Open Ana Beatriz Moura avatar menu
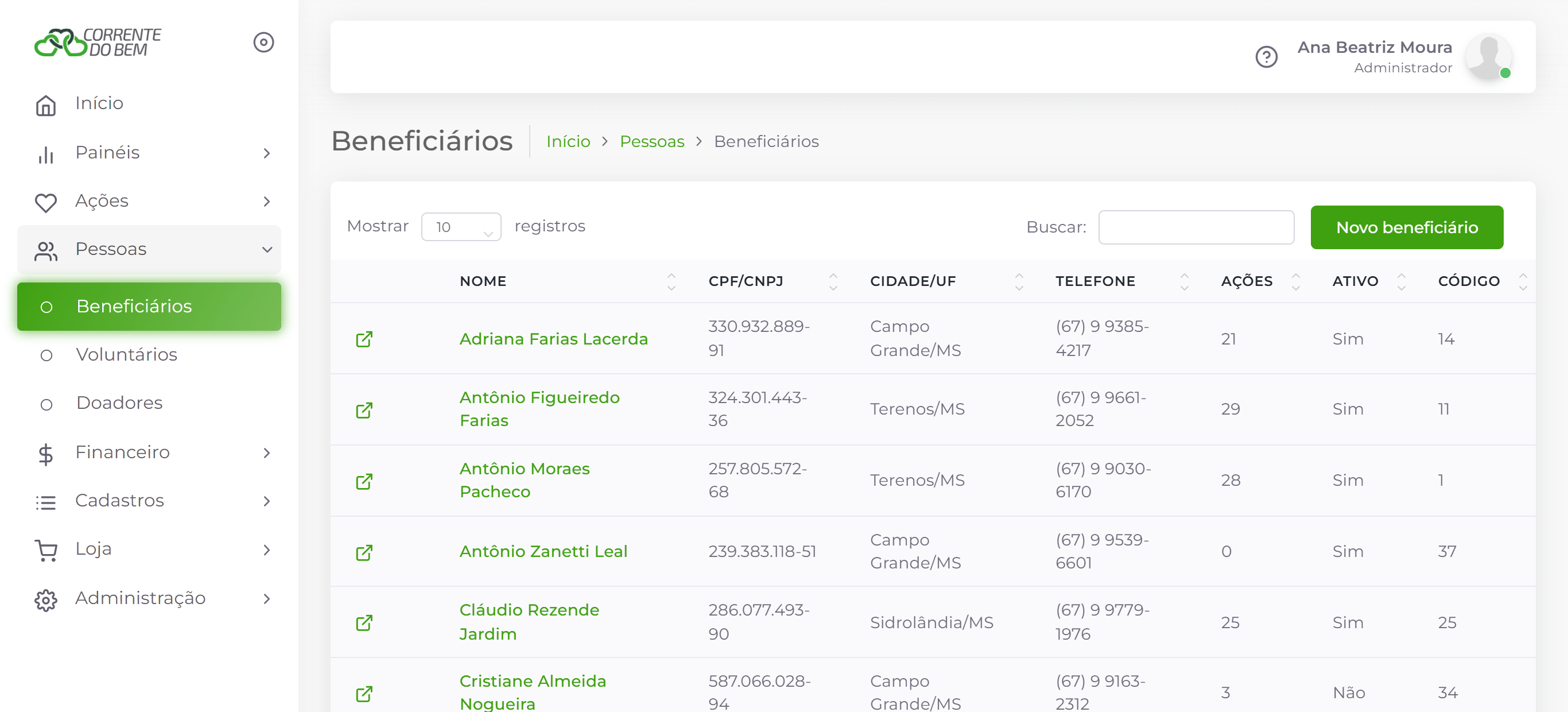Image resolution: width=1568 pixels, height=712 pixels. pyautogui.click(x=1488, y=57)
